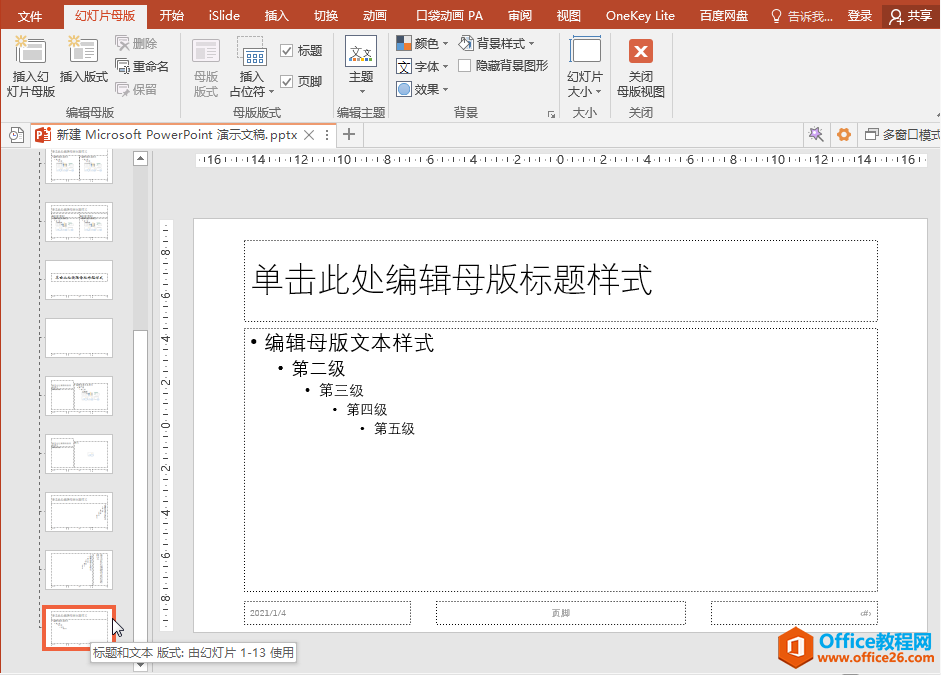This screenshot has width=941, height=675.
Task: Click the 关闭母版视图 red X icon
Action: [641, 52]
